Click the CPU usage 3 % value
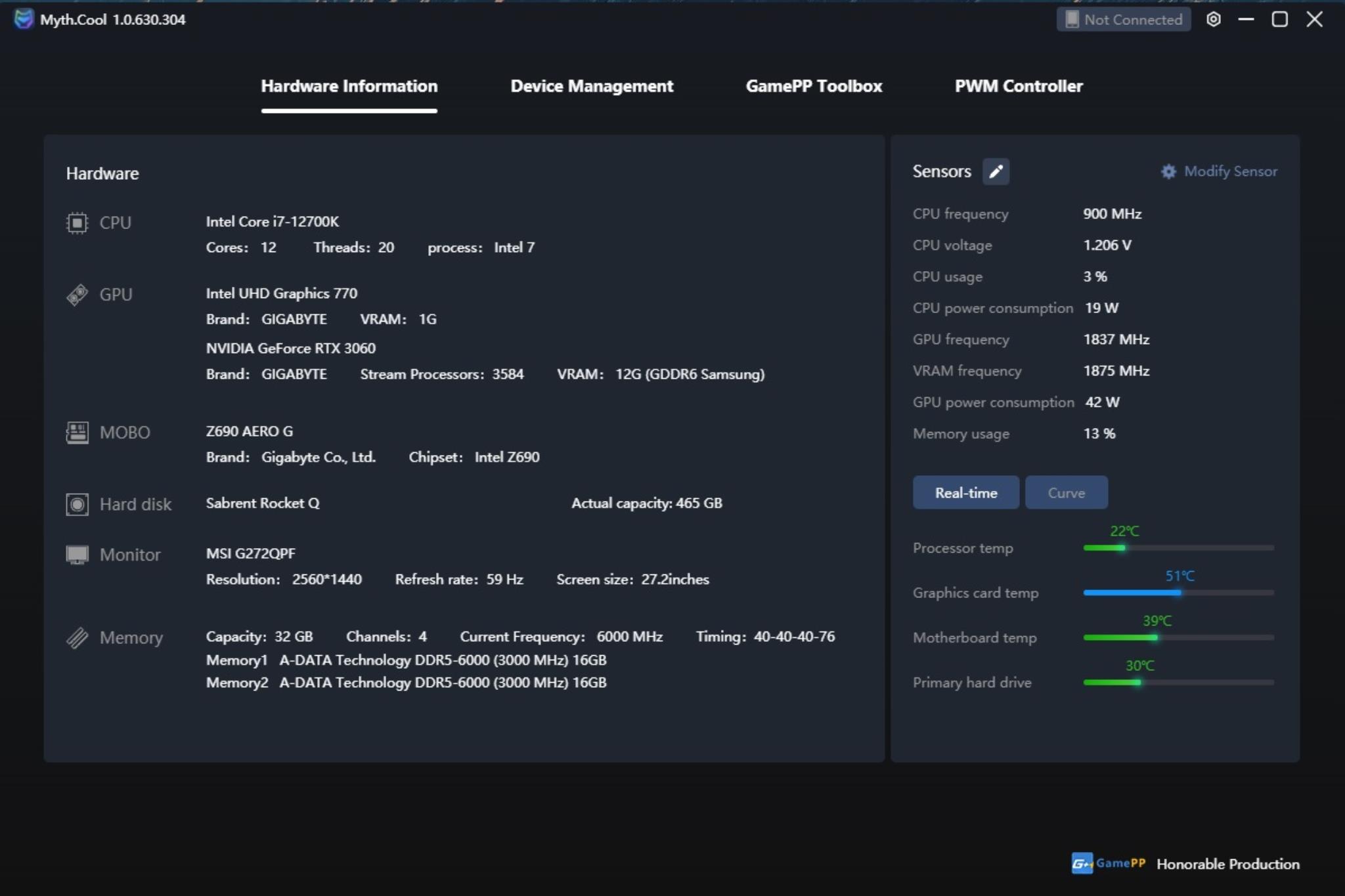 coord(1095,277)
